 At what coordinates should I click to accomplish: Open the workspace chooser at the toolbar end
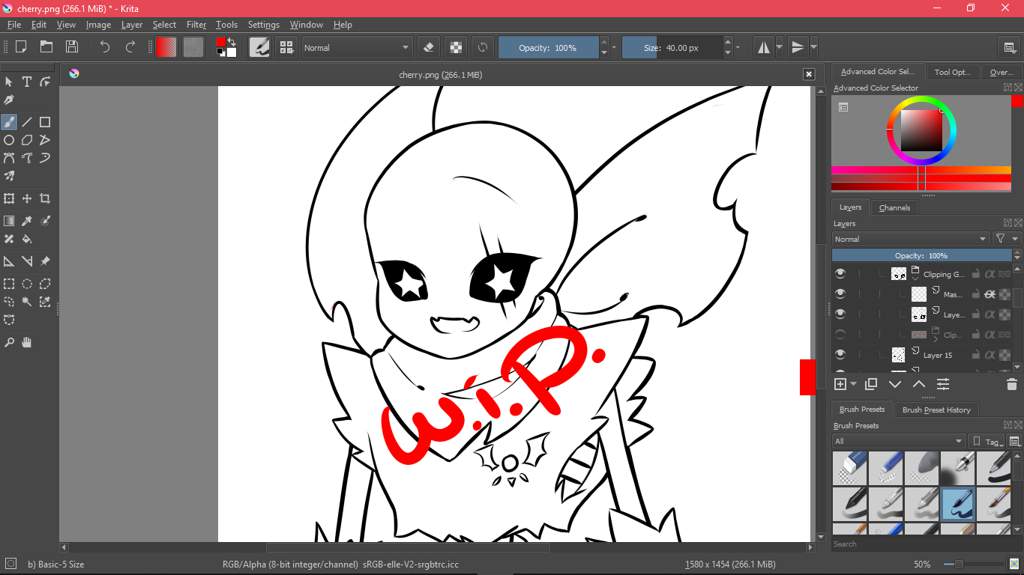[x=1009, y=47]
